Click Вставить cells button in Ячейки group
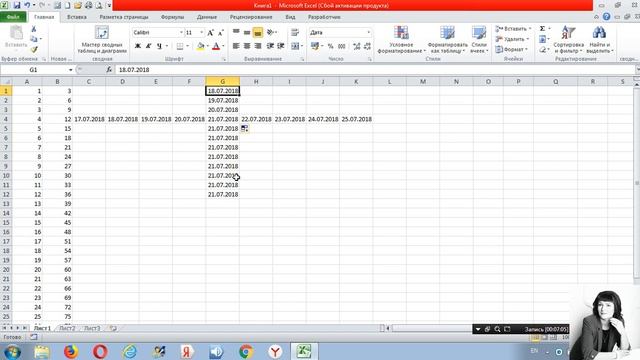Viewport: 640px width, 360px height. click(x=513, y=29)
